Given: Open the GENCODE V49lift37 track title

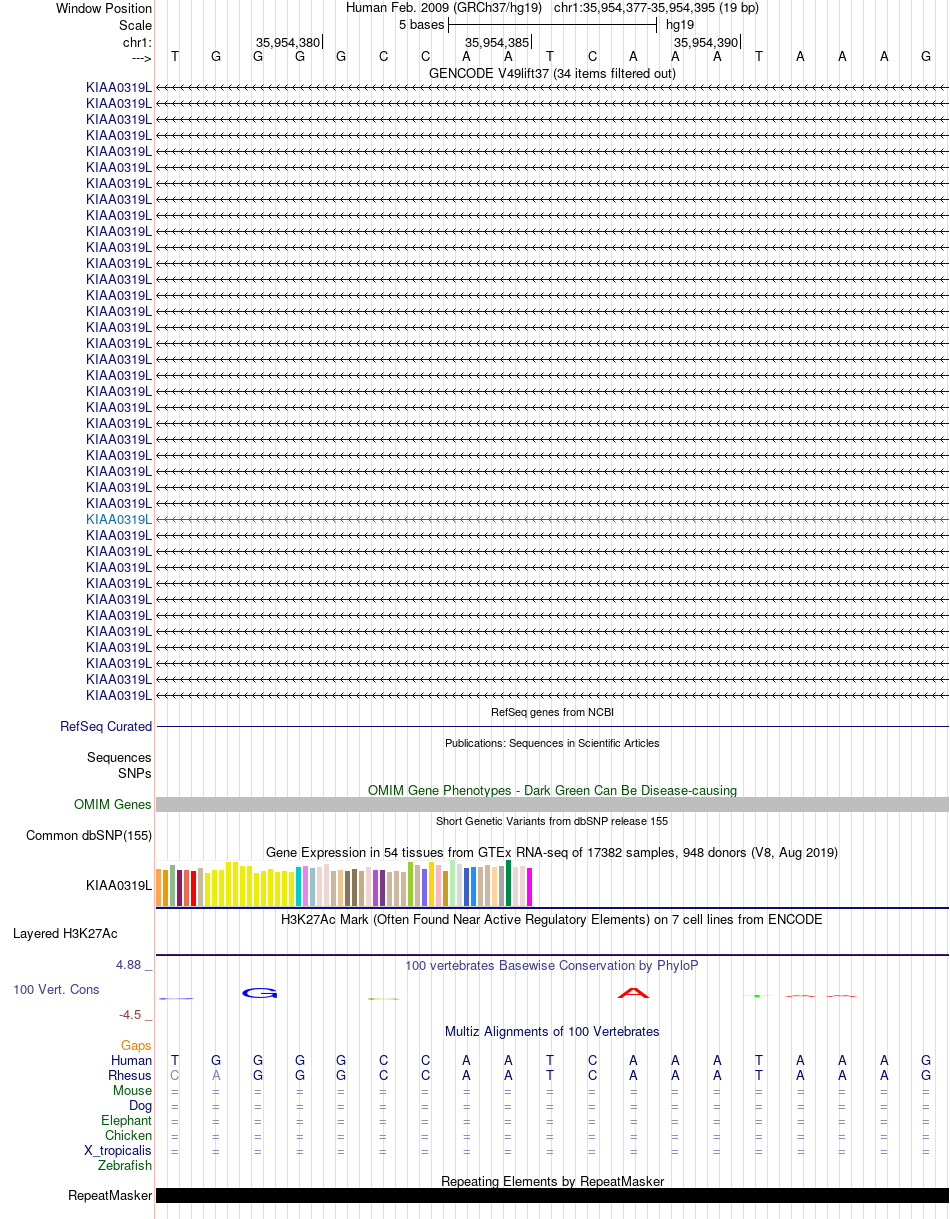Looking at the screenshot, I should tap(552, 73).
